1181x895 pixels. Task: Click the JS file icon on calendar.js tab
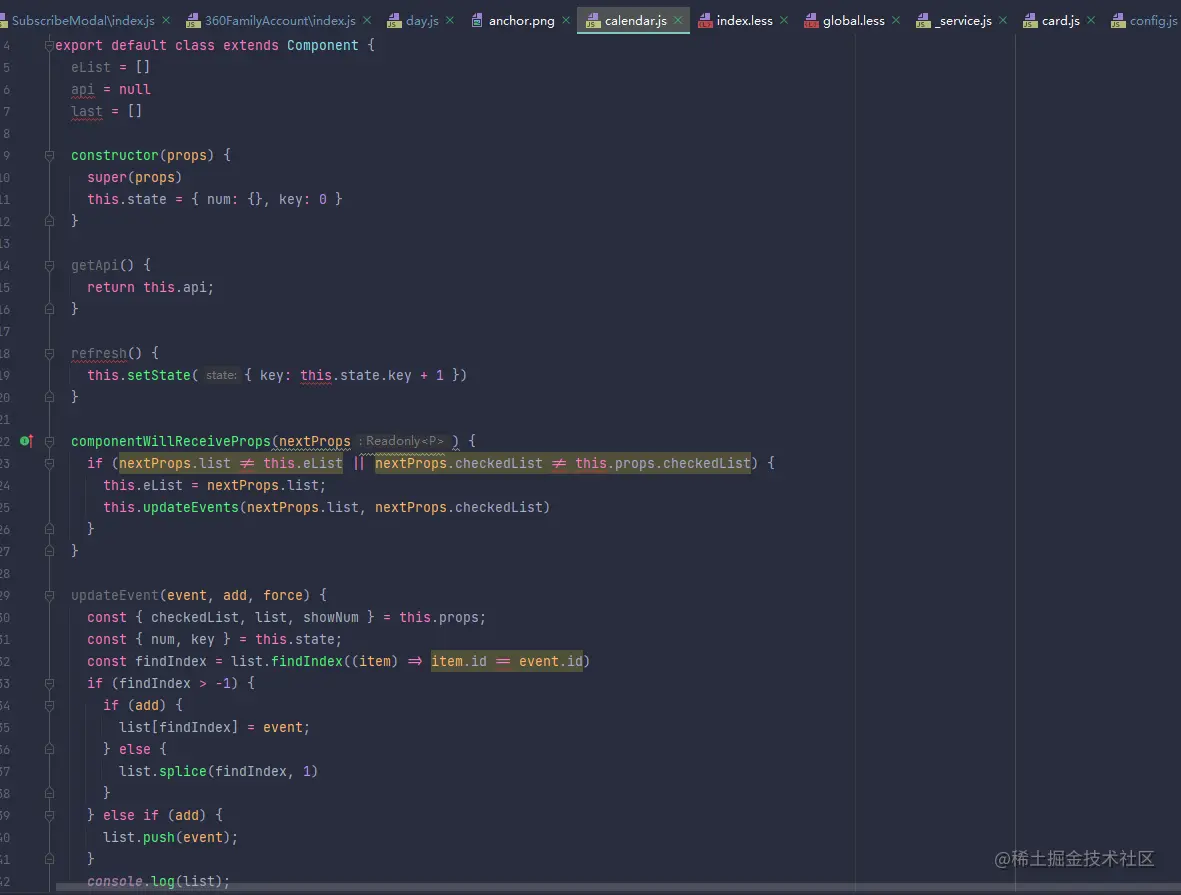coord(593,21)
